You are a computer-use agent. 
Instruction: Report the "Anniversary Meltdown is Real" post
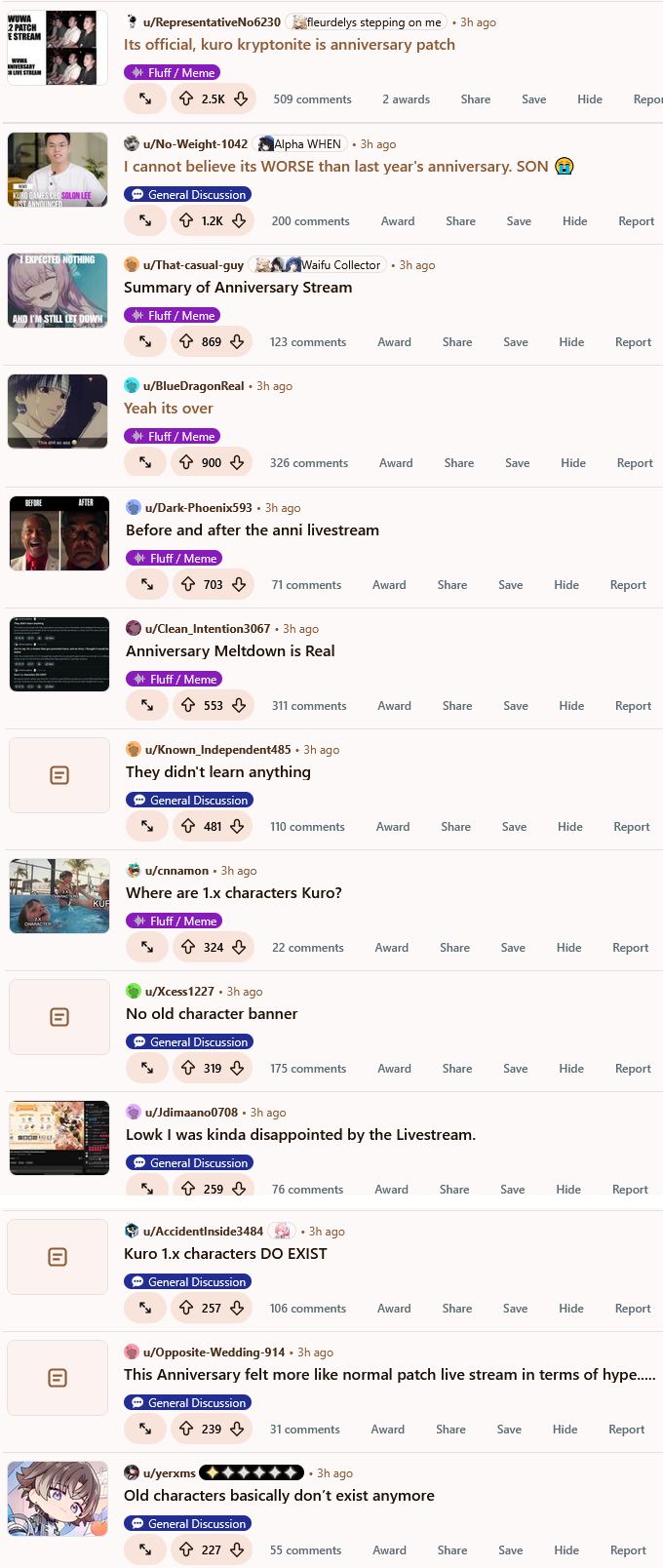(x=633, y=706)
